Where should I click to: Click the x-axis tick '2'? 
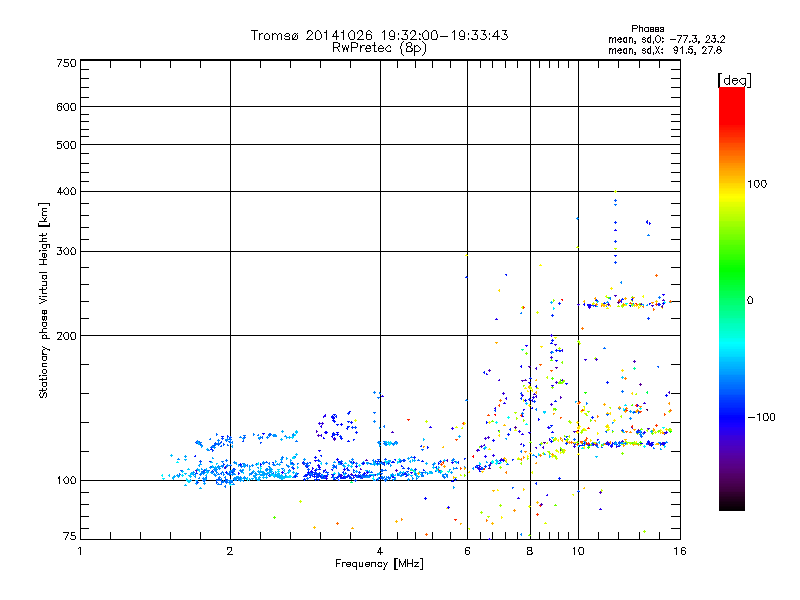tap(230, 551)
